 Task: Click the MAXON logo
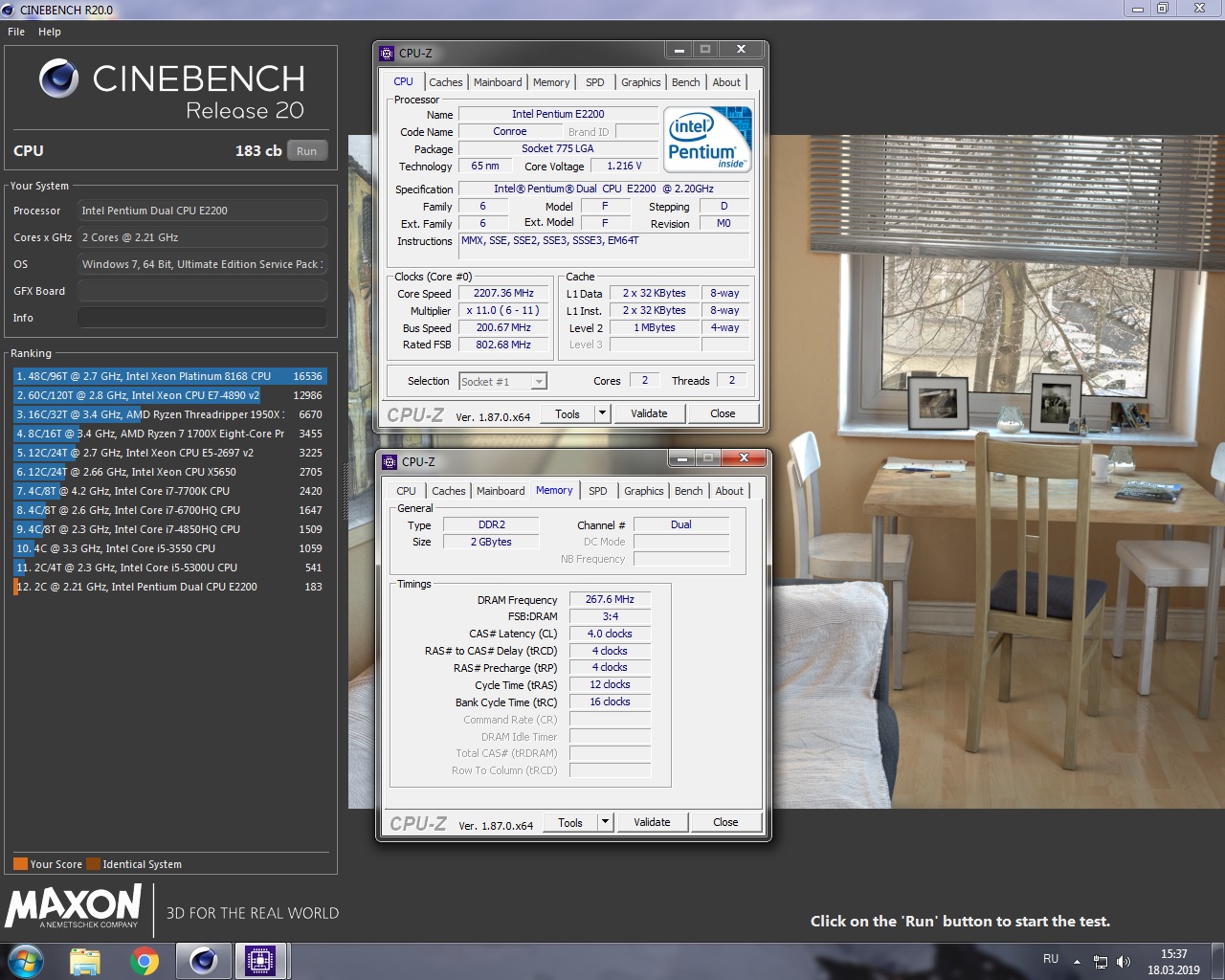point(74,906)
